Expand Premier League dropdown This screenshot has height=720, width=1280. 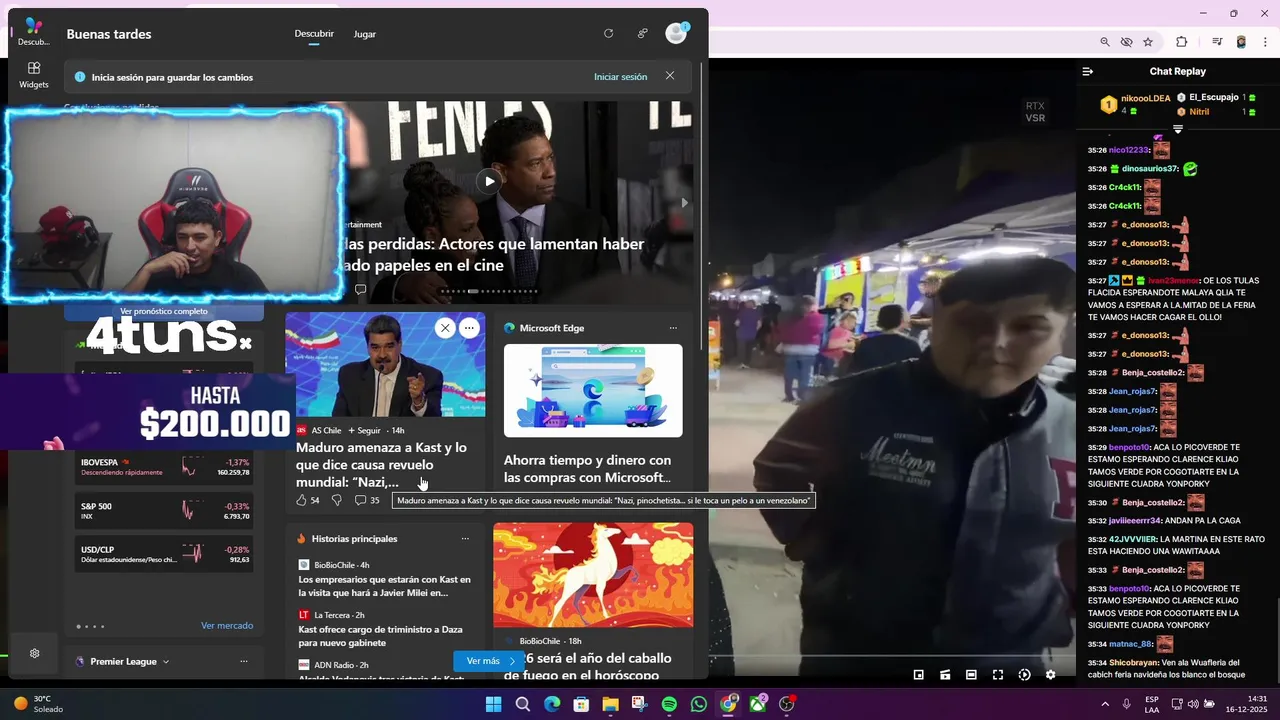[x=166, y=662]
